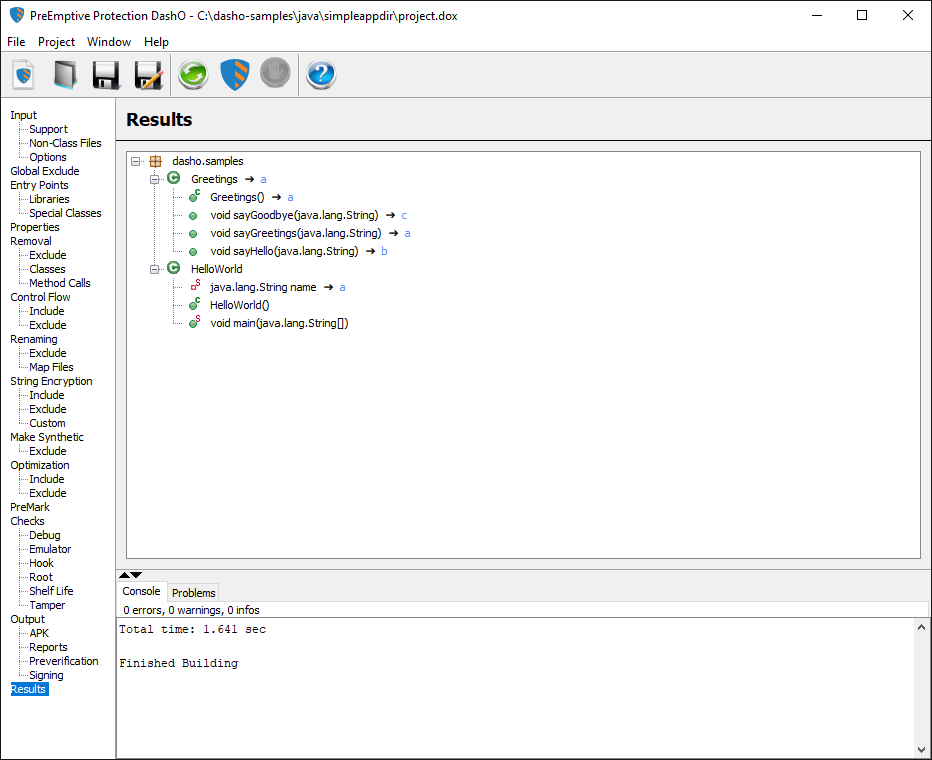The height and width of the screenshot is (760, 932).
Task: Select Special Classes under Entry Points
Action: [65, 213]
